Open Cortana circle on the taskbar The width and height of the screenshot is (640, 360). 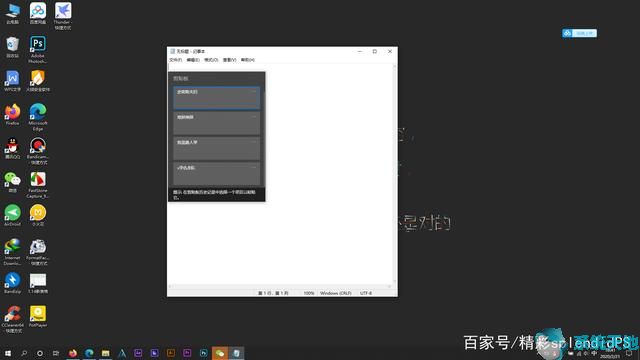(40, 353)
